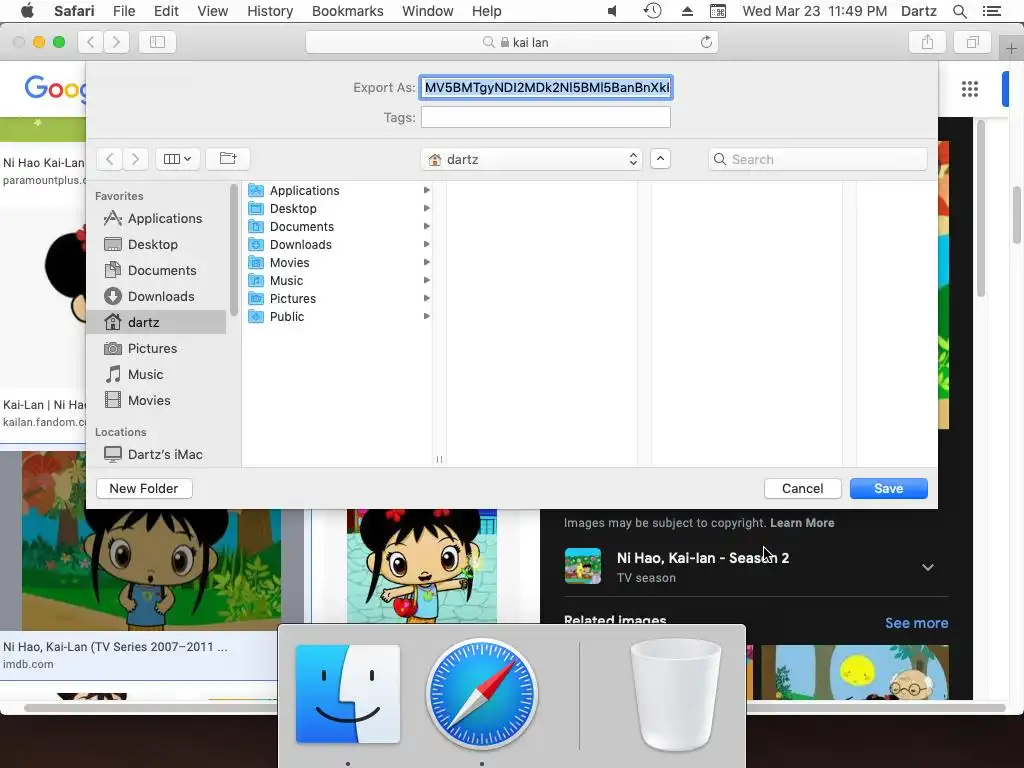Click the Learn More link
Screen dimensions: 1024x768
[802, 522]
